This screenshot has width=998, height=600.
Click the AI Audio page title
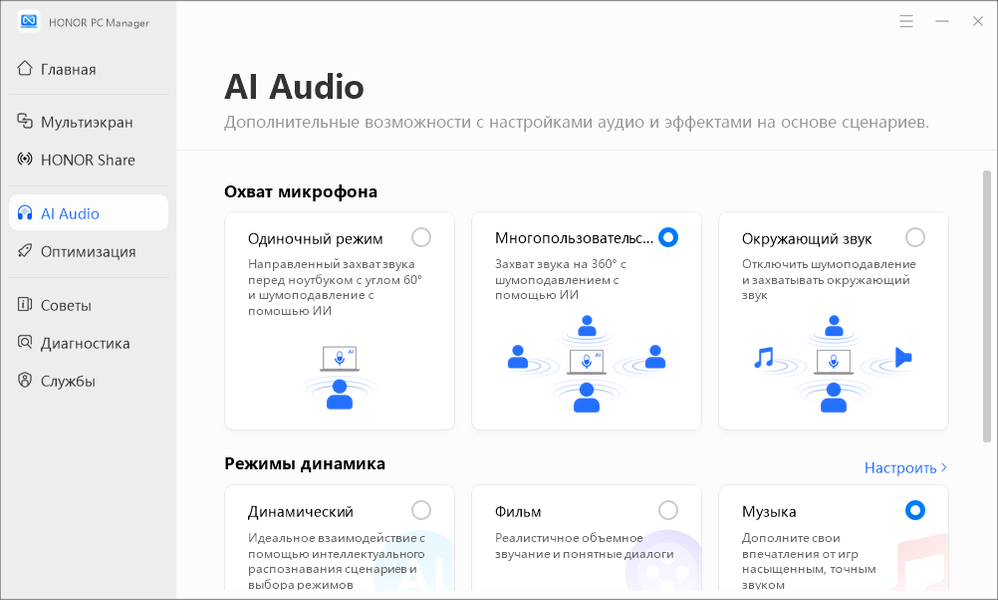pos(294,87)
